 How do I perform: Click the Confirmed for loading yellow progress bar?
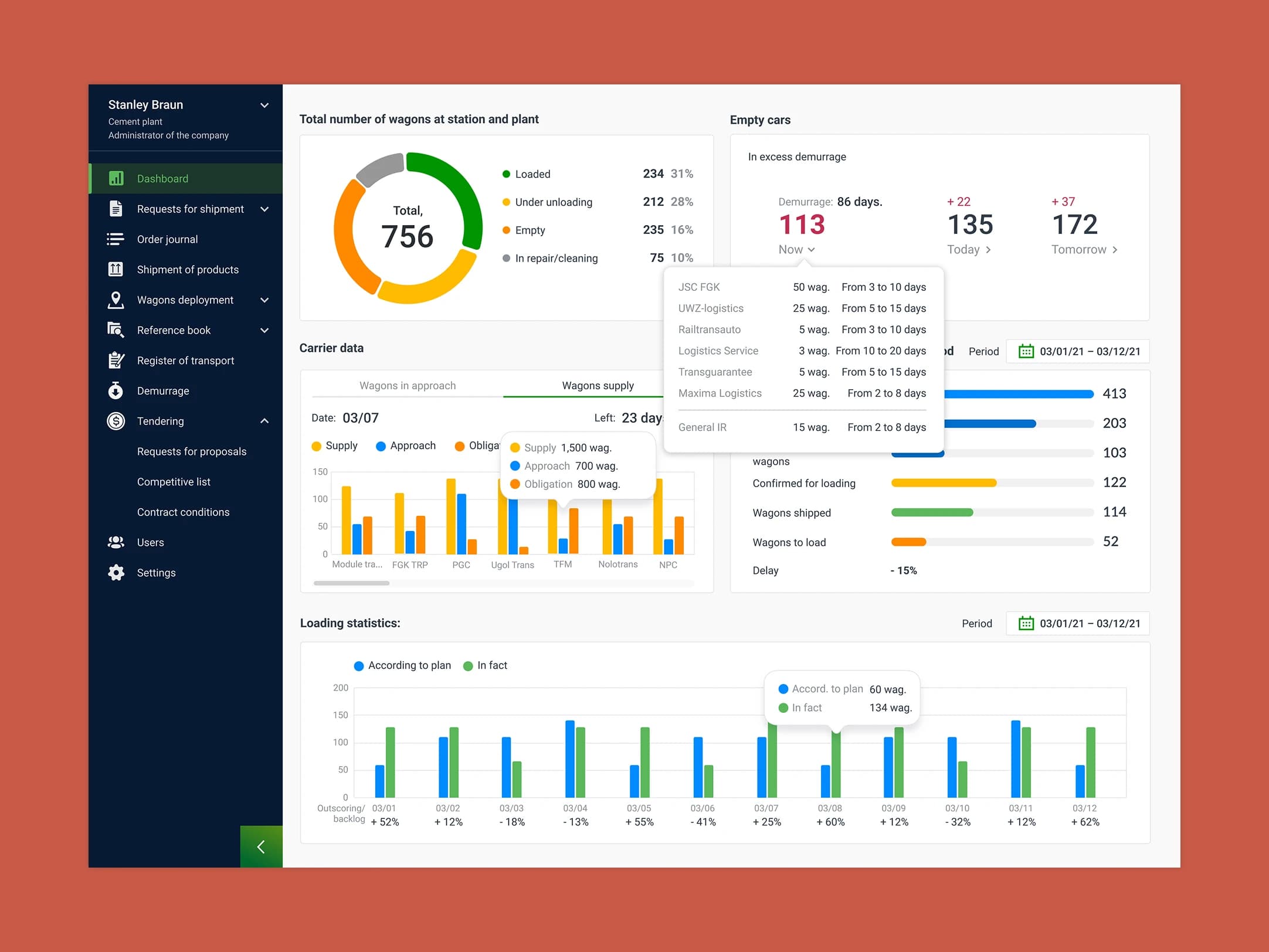point(944,482)
